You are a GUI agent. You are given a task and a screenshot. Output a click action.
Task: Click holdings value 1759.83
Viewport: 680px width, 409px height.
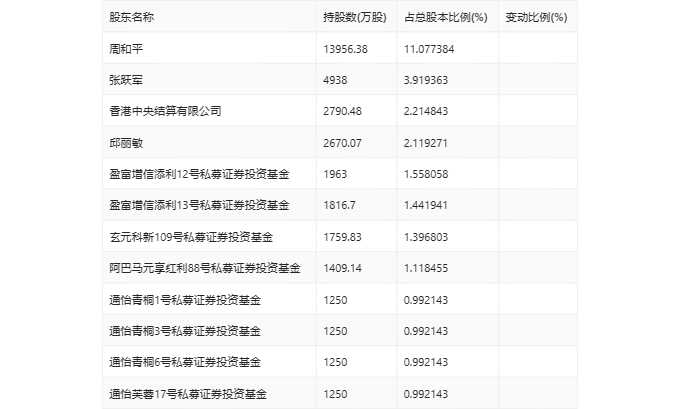pos(342,237)
